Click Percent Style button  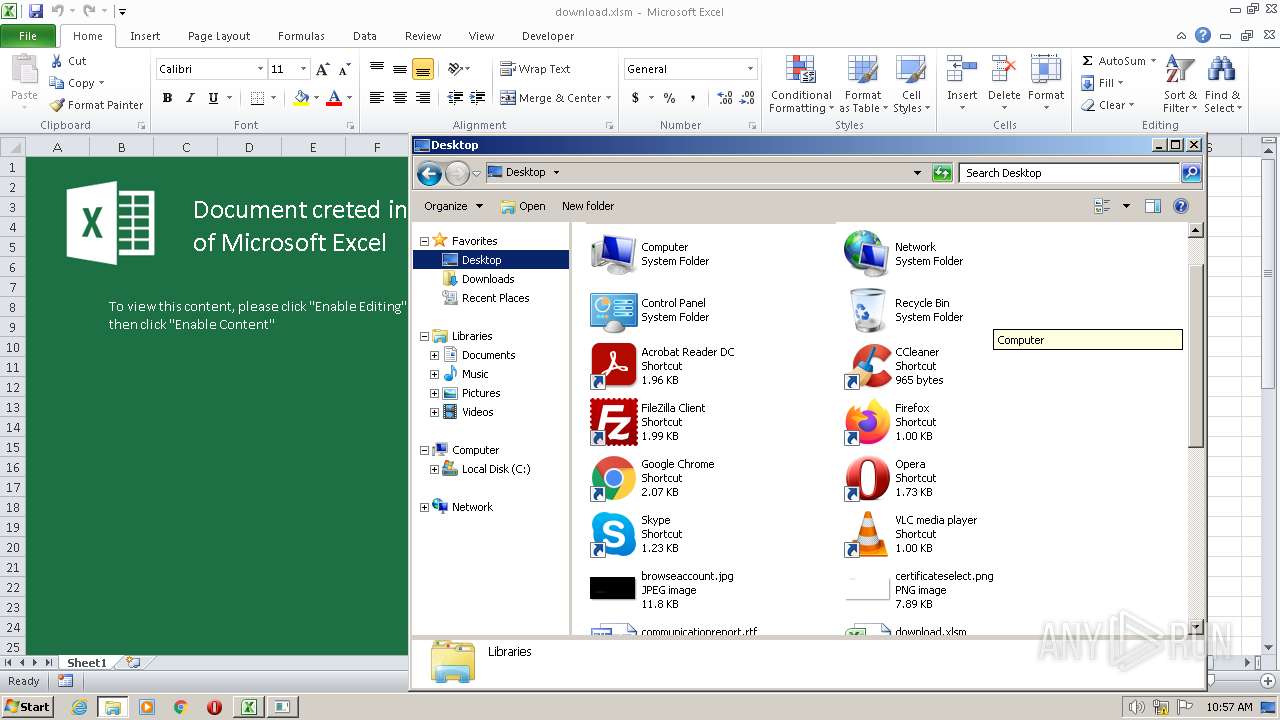tap(669, 98)
